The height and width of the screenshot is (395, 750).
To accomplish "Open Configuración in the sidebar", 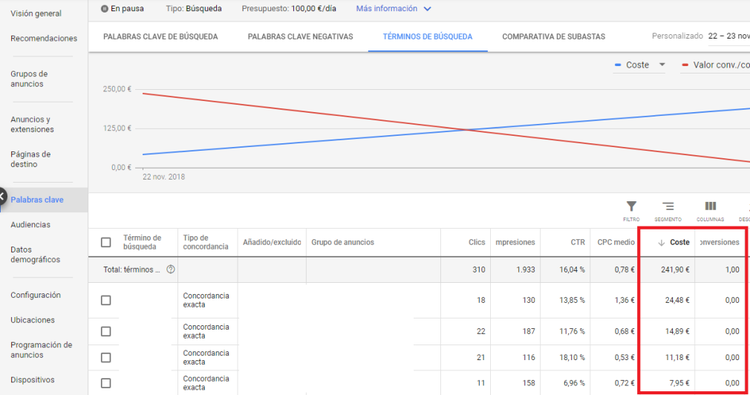I will click(x=35, y=295).
